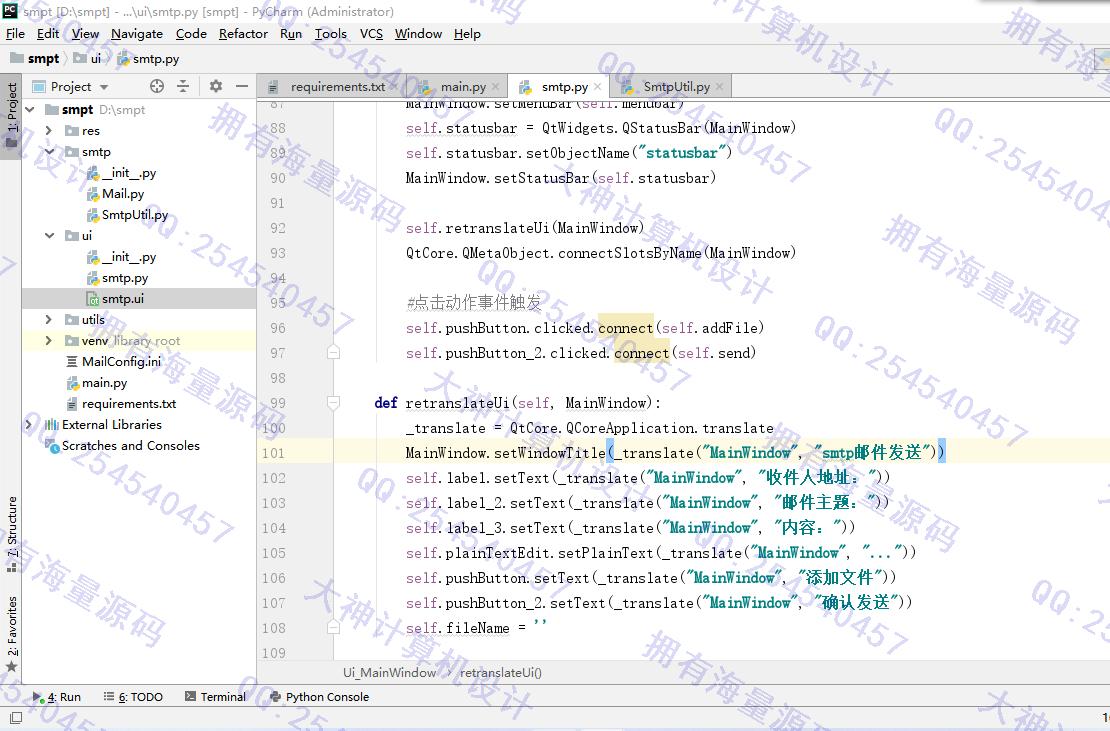Expand the res folder

(x=48, y=130)
